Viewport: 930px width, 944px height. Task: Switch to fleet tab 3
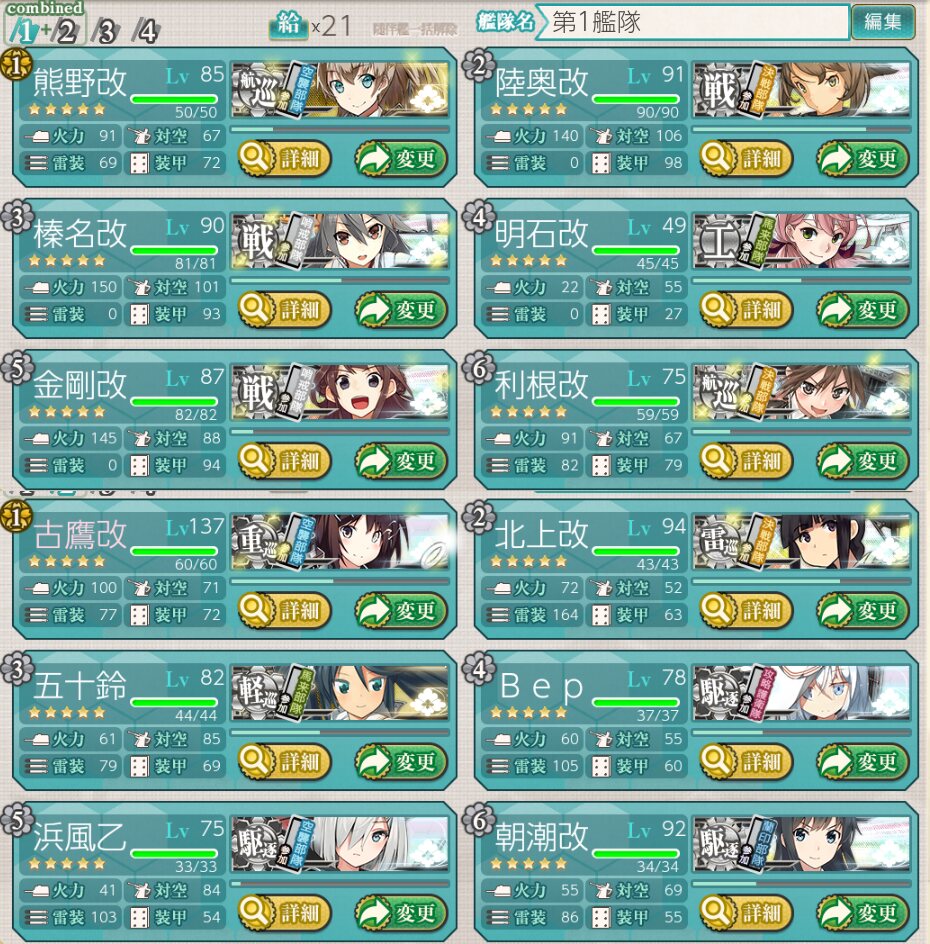coord(107,31)
